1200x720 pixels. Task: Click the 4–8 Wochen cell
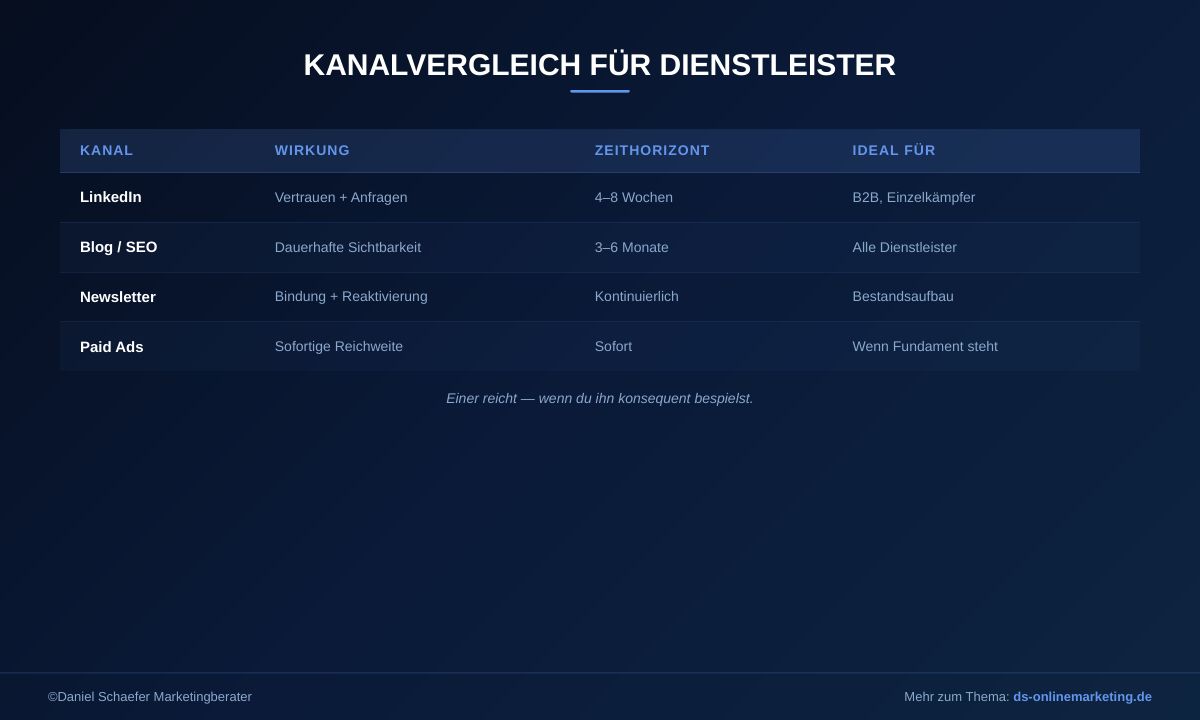pyautogui.click(x=634, y=197)
